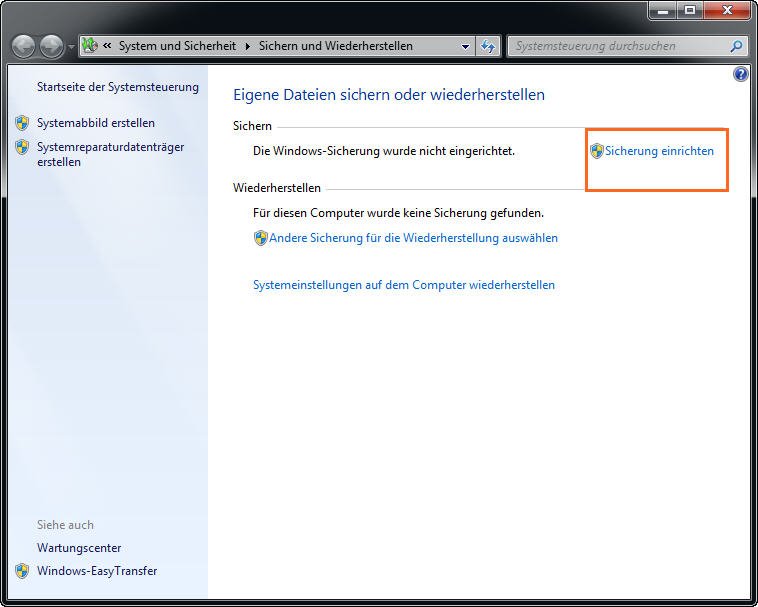The width and height of the screenshot is (758, 607).
Task: Close the window with the X button
Action: (x=727, y=11)
